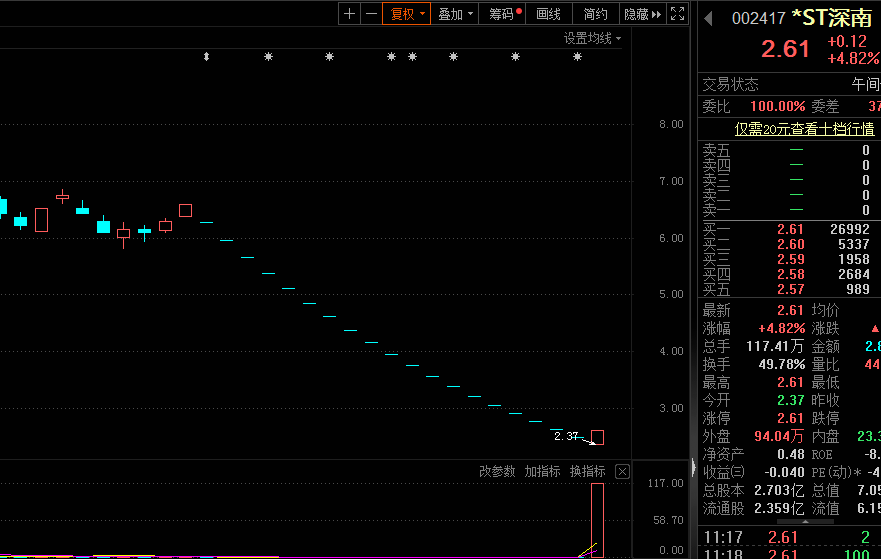Click the plus zoom-in chart button

pyautogui.click(x=349, y=13)
